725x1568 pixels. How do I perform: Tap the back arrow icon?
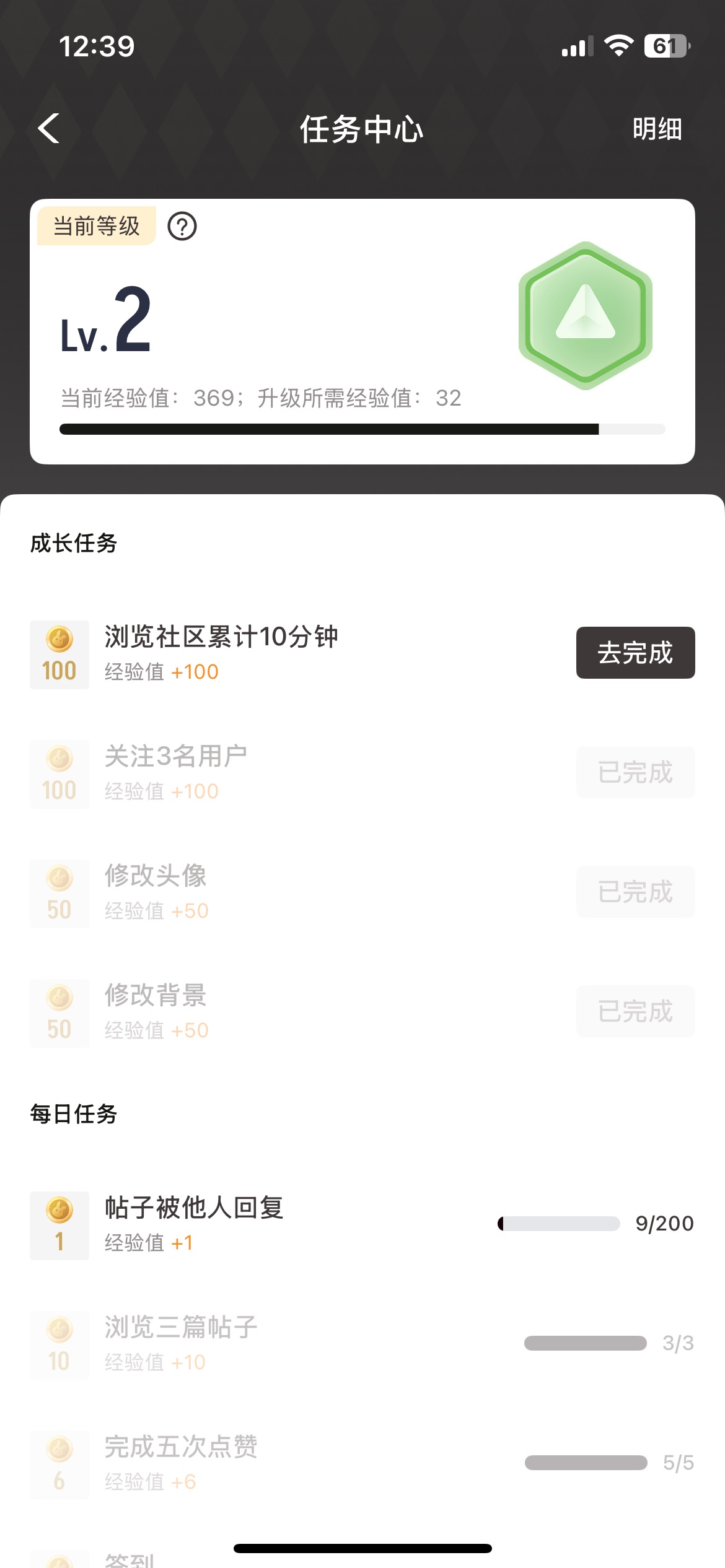(x=48, y=129)
